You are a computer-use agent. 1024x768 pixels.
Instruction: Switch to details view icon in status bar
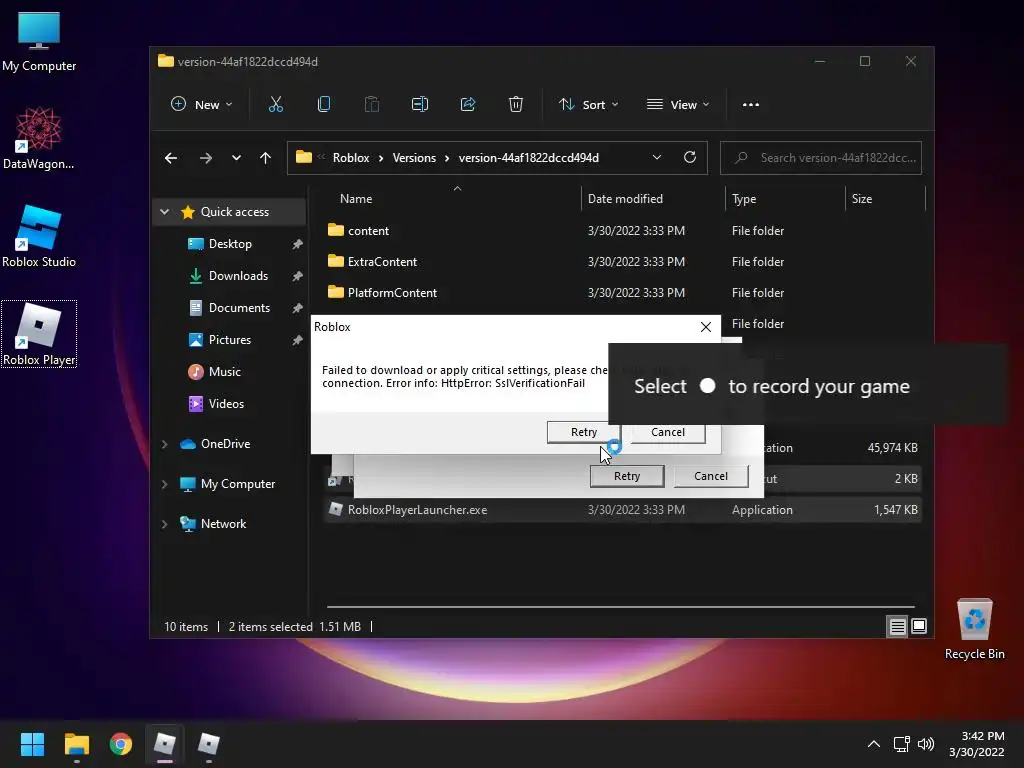tap(897, 627)
